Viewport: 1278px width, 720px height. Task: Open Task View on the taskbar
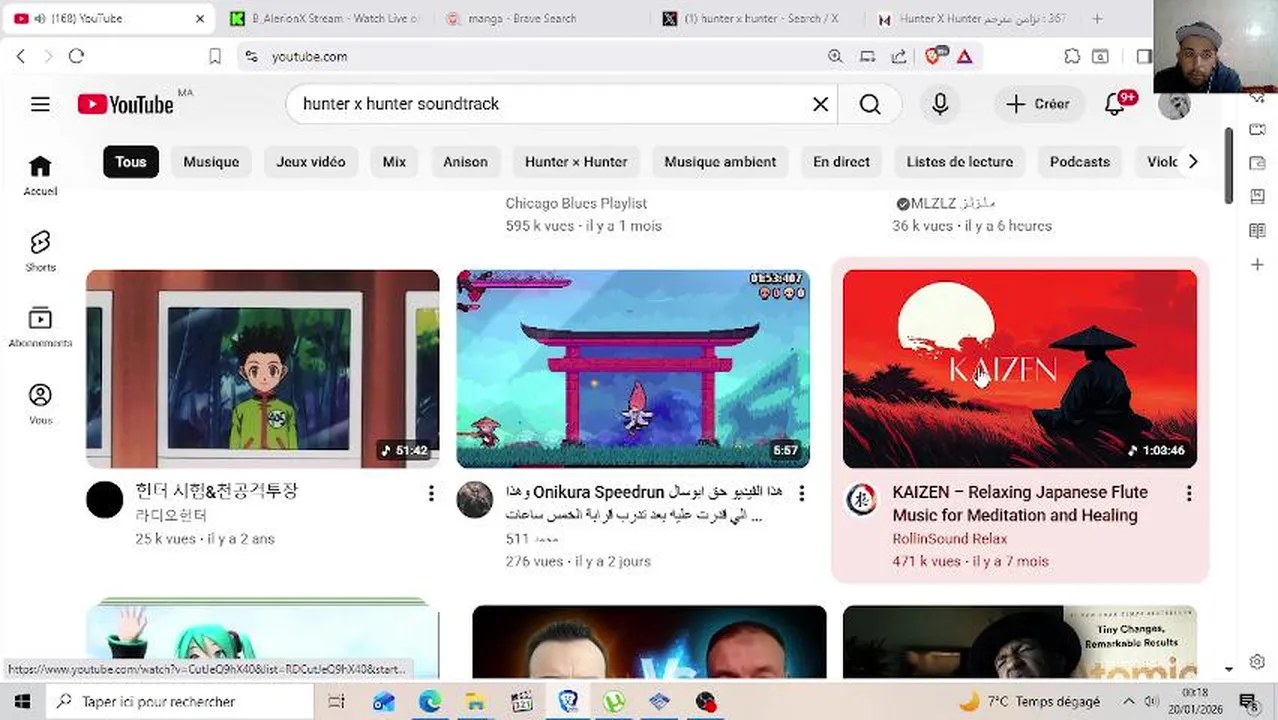pyautogui.click(x=336, y=701)
